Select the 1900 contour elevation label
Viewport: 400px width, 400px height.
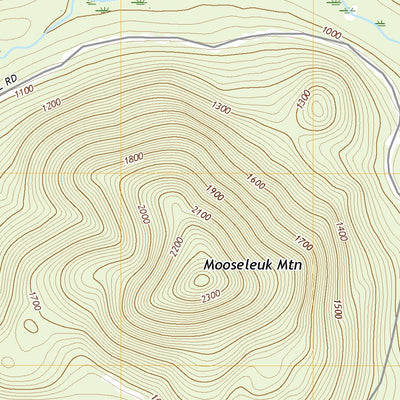214,193
